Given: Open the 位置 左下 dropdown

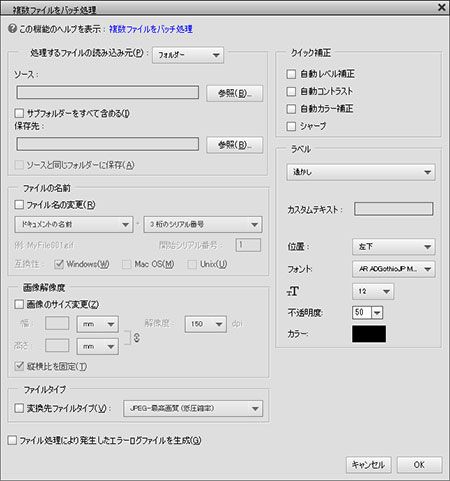Looking at the screenshot, I should [x=393, y=247].
